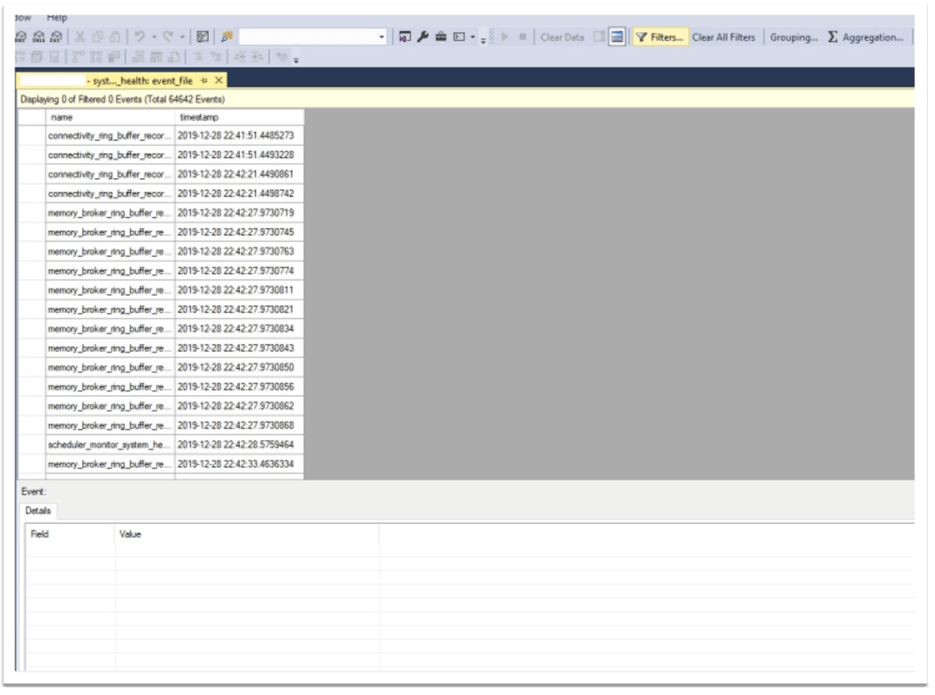The width and height of the screenshot is (935, 695).
Task: Click the Displaying 0 of Filtered 0 Events message
Action: coord(122,100)
